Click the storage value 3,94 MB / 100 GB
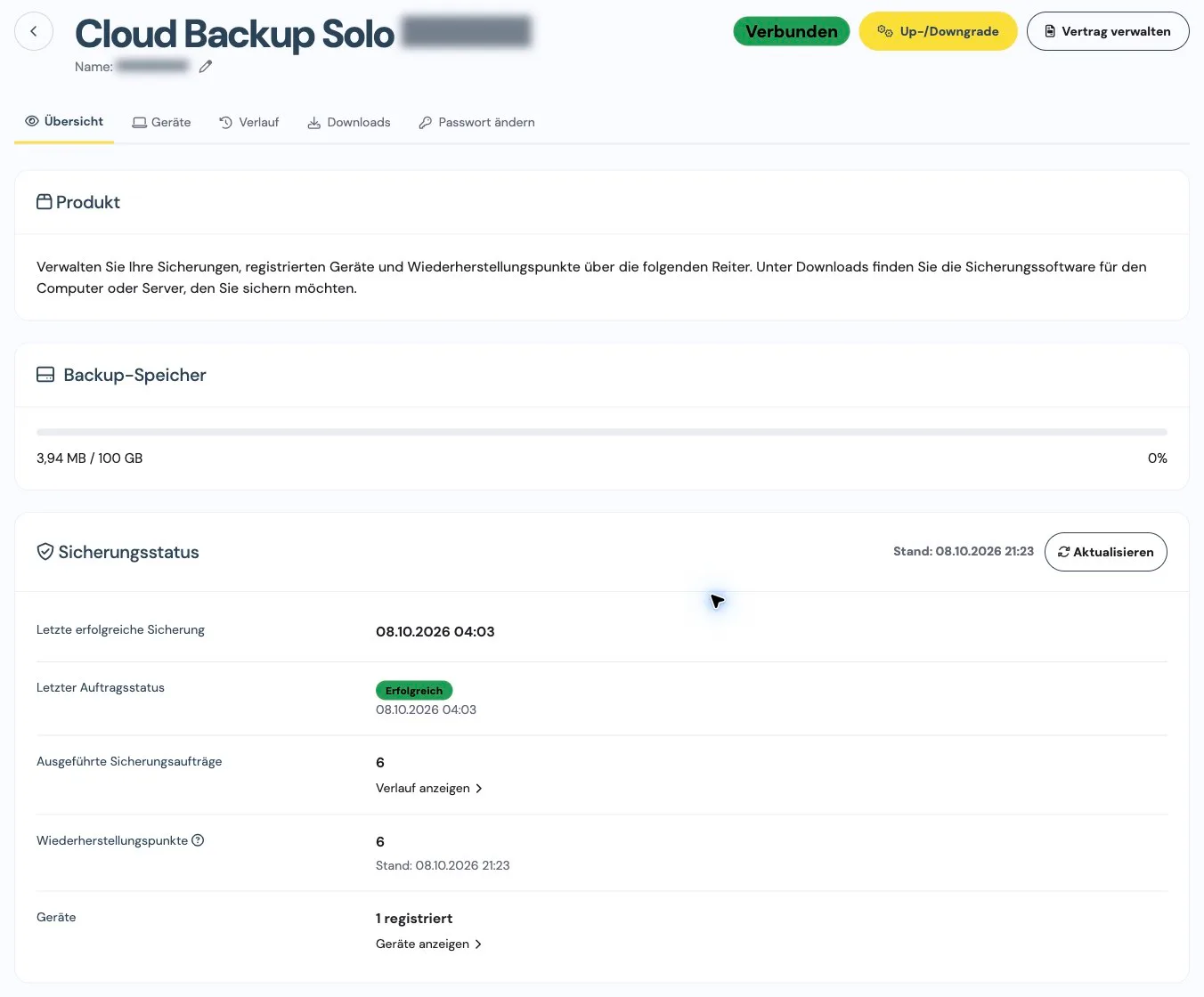This screenshot has height=997, width=1204. pos(90,458)
